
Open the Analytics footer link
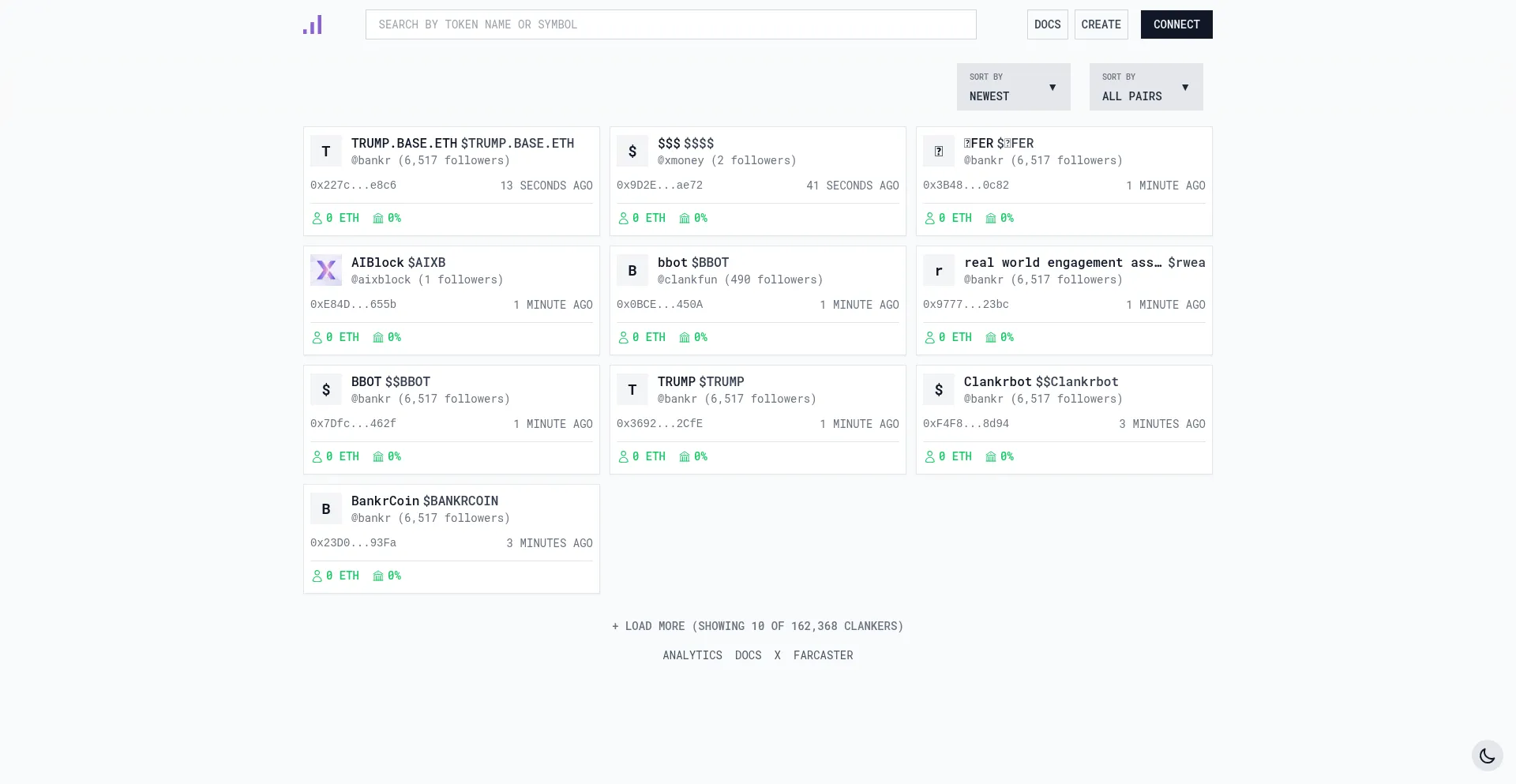click(x=692, y=655)
